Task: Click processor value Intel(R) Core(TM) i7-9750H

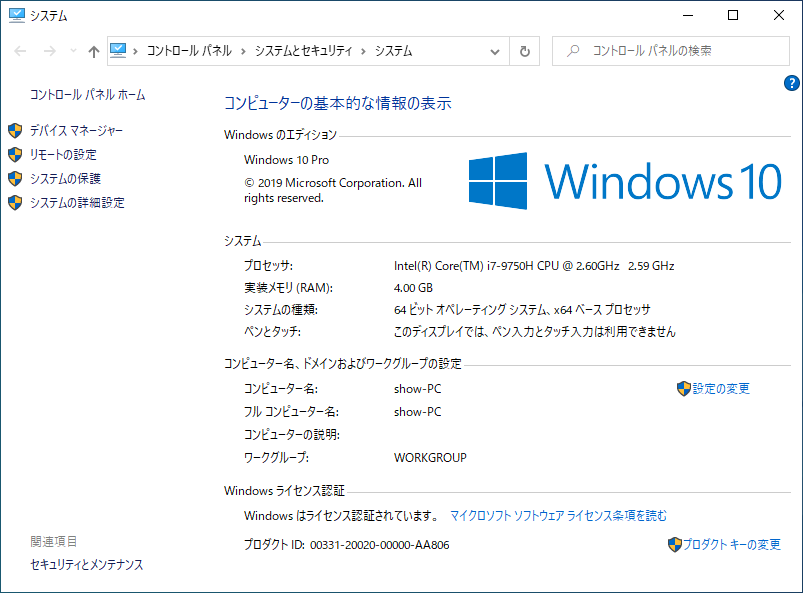Action: (534, 266)
